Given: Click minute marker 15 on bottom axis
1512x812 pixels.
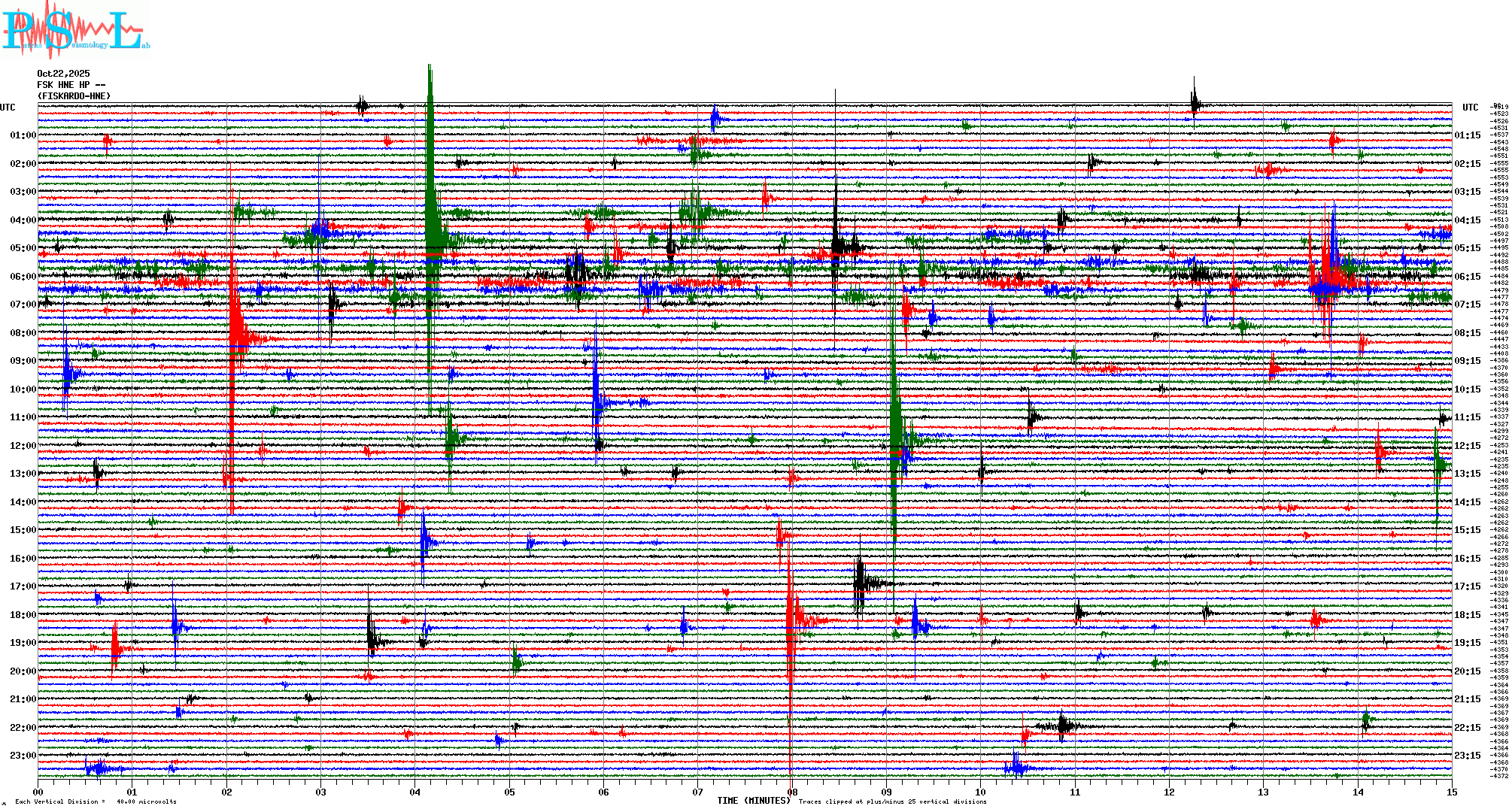Looking at the screenshot, I should (1451, 792).
